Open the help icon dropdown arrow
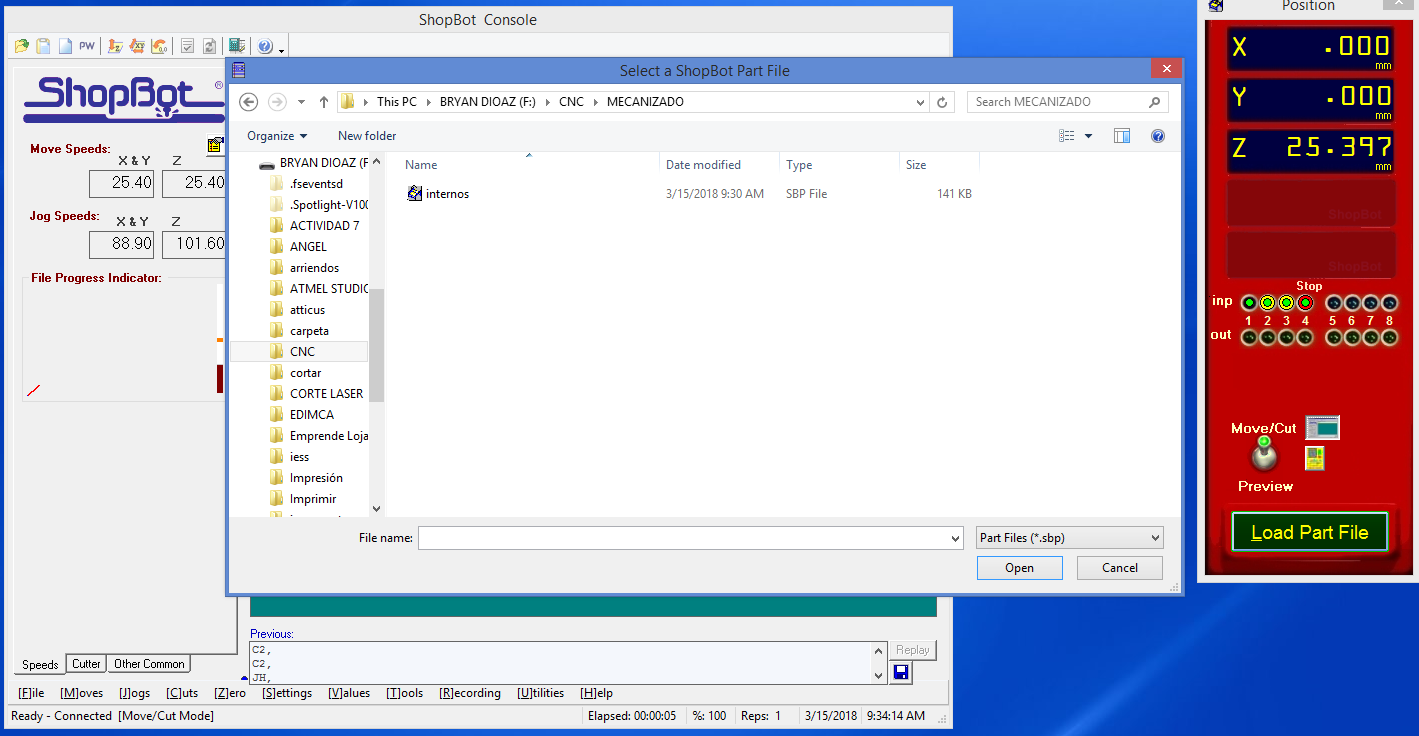1419x736 pixels. tap(282, 49)
